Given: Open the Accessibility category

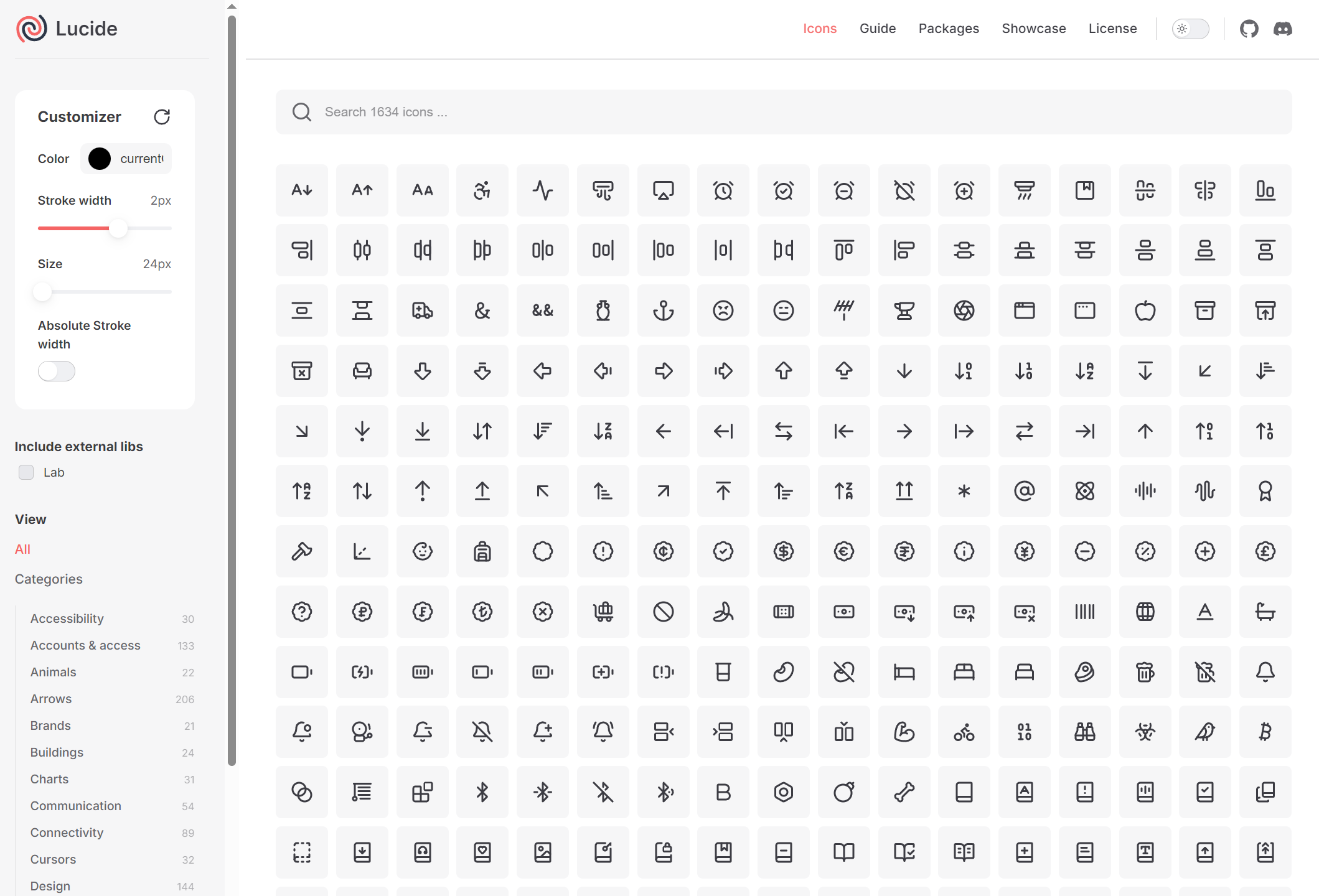Looking at the screenshot, I should pyautogui.click(x=67, y=618).
